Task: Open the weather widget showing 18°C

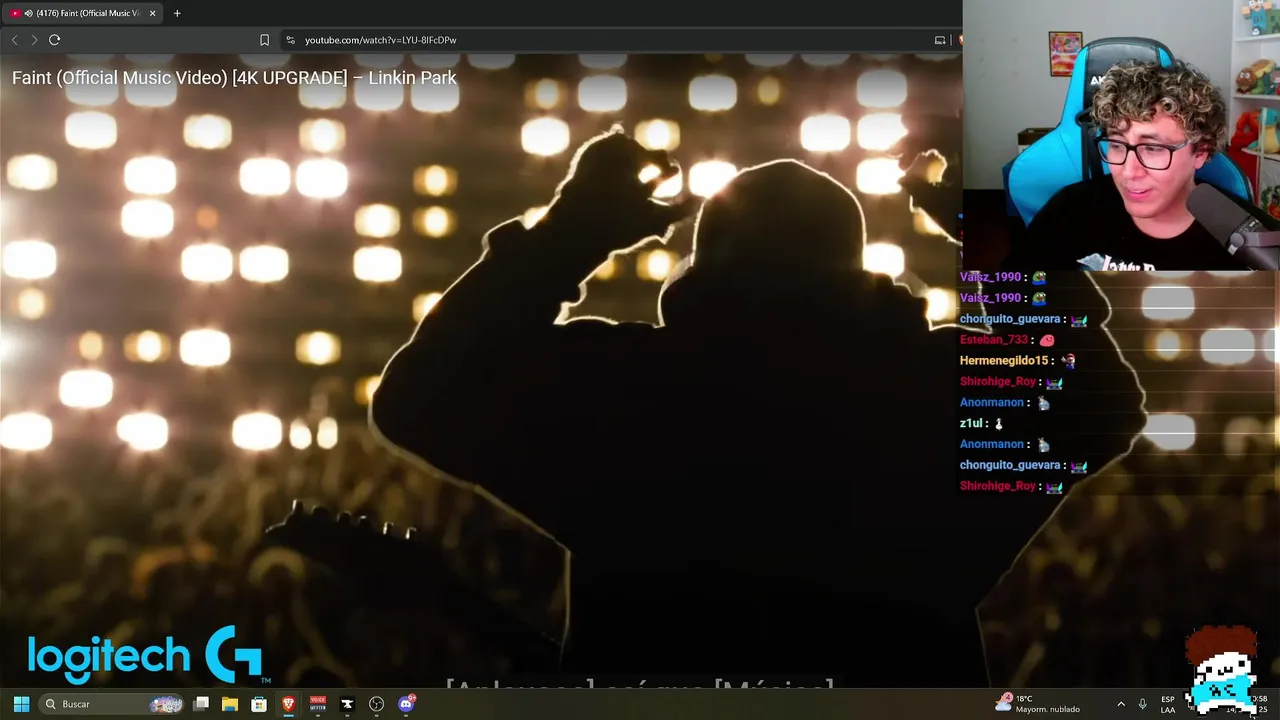Action: pos(1038,704)
